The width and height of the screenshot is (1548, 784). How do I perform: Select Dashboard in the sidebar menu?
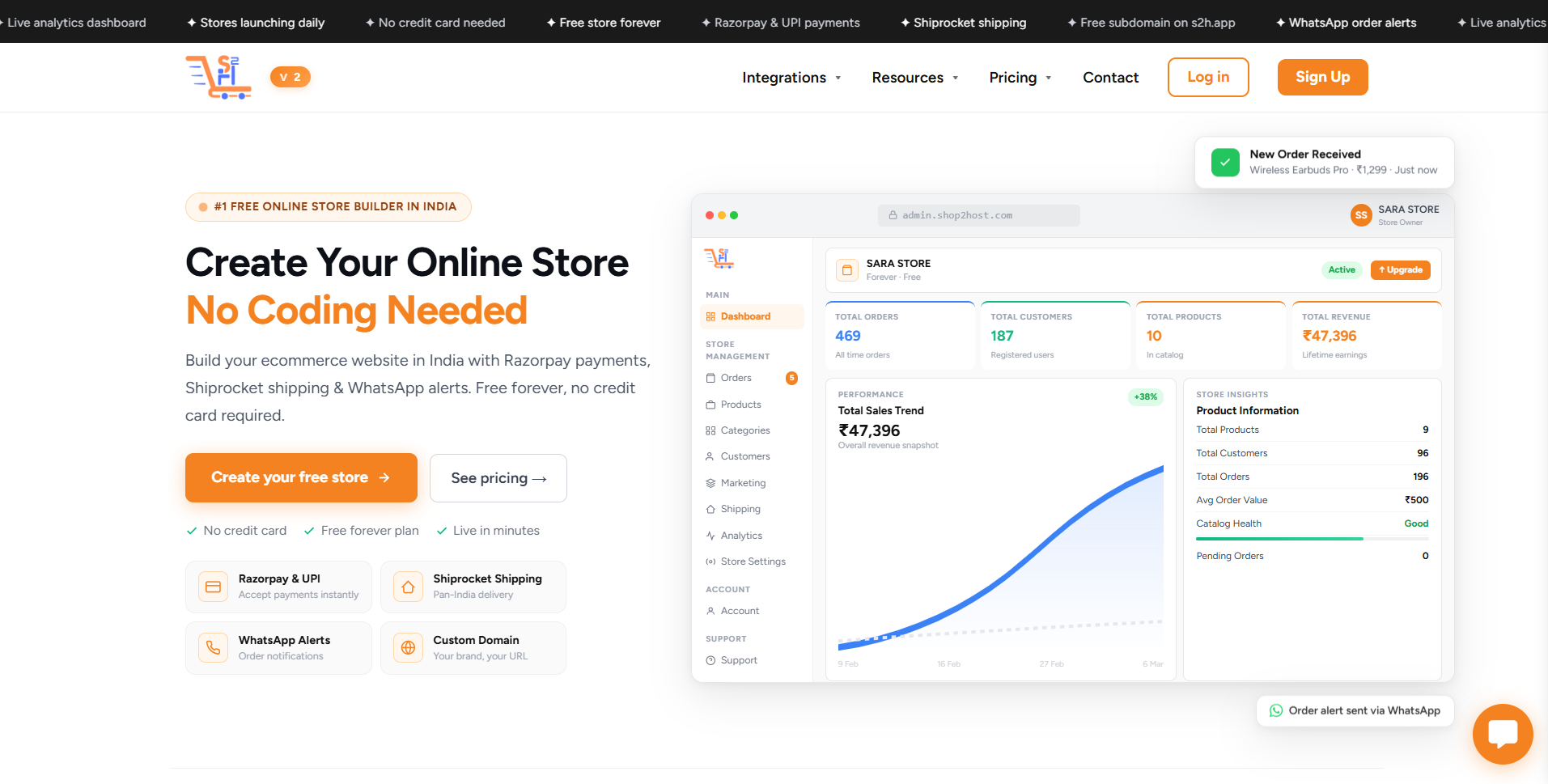(x=752, y=316)
